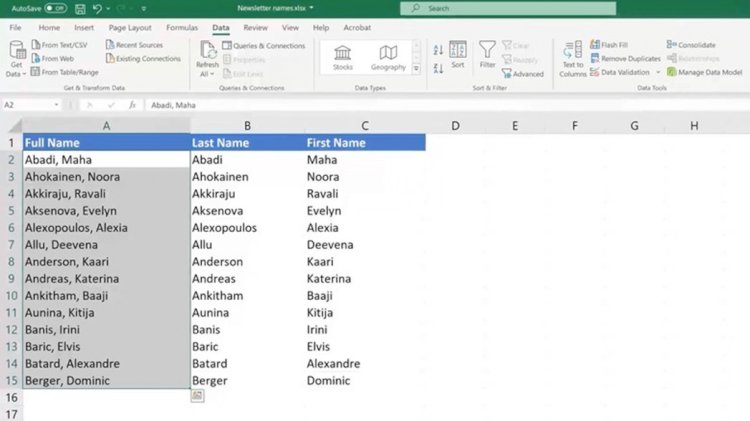Choose the Stocks data type

[x=342, y=57]
